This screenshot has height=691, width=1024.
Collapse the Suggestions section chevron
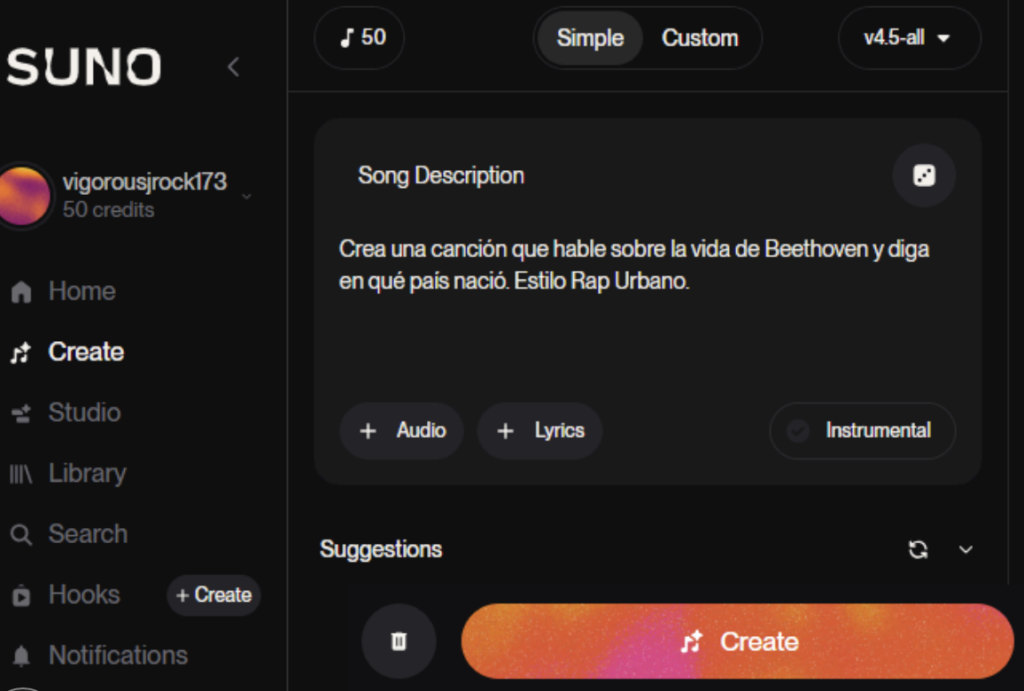tap(965, 549)
